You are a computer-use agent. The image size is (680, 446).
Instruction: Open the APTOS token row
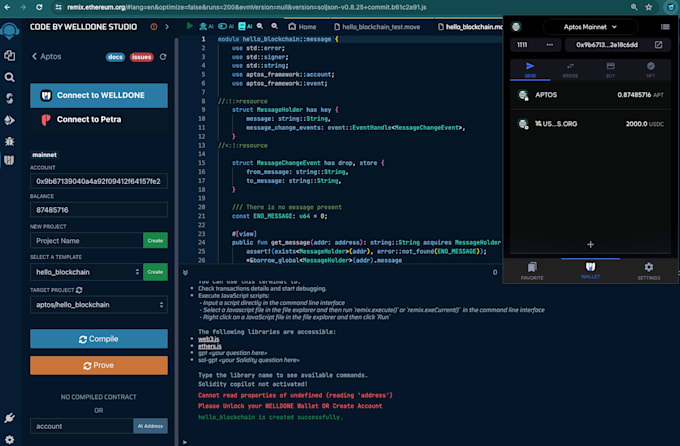coord(590,95)
